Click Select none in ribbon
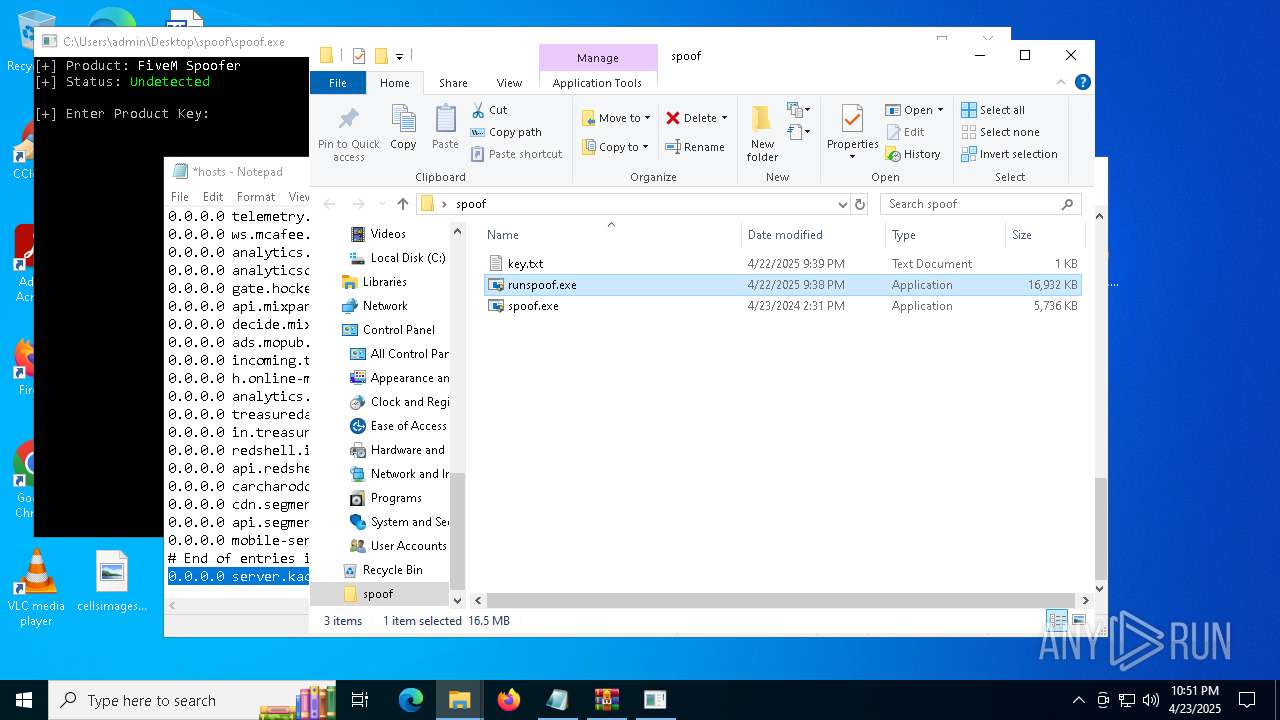The image size is (1280, 720). click(x=1000, y=132)
